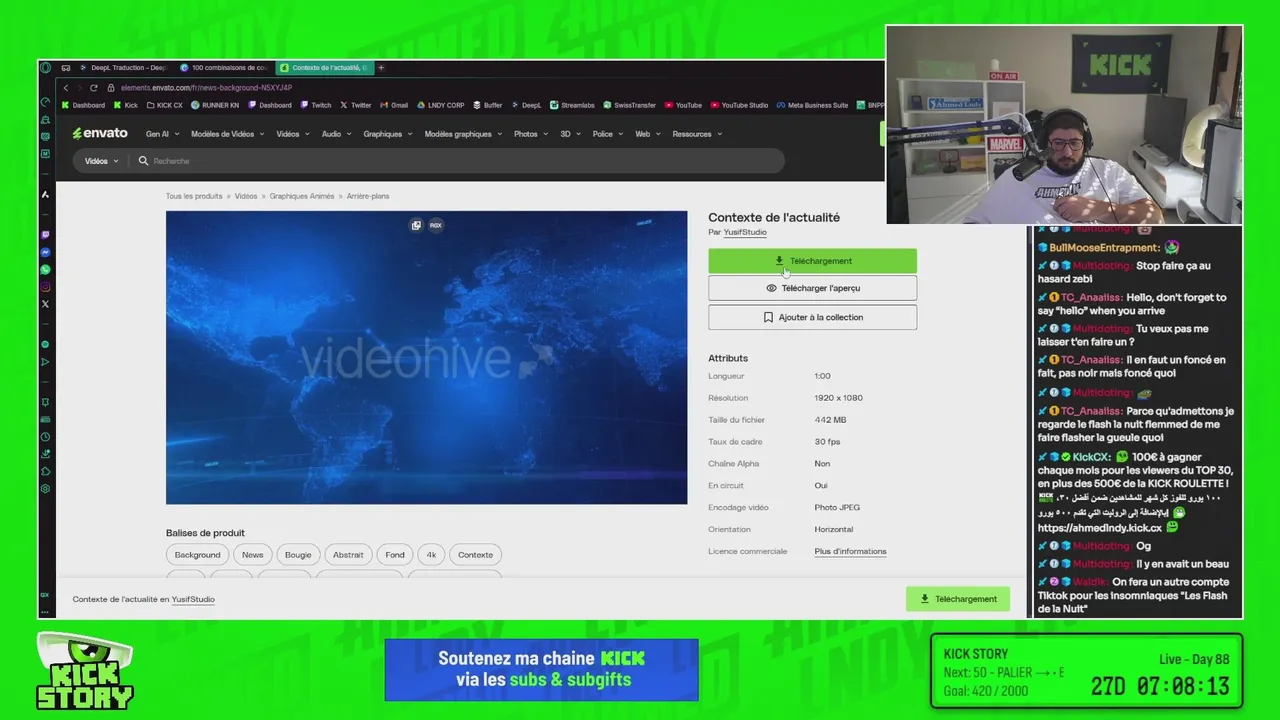Expand the Web menu

tap(647, 134)
